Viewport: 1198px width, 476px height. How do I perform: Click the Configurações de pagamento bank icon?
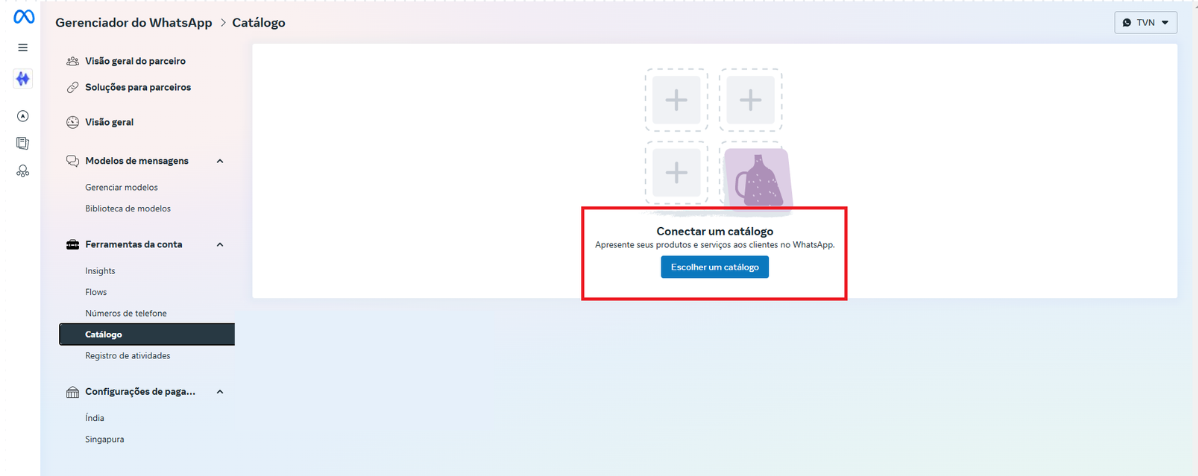point(73,392)
